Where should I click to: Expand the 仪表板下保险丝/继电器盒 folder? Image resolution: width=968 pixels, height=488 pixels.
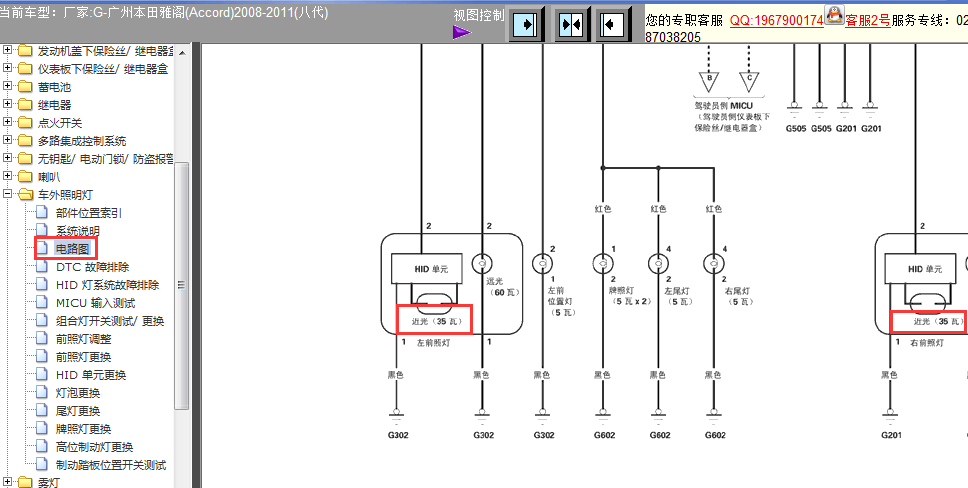(7, 69)
